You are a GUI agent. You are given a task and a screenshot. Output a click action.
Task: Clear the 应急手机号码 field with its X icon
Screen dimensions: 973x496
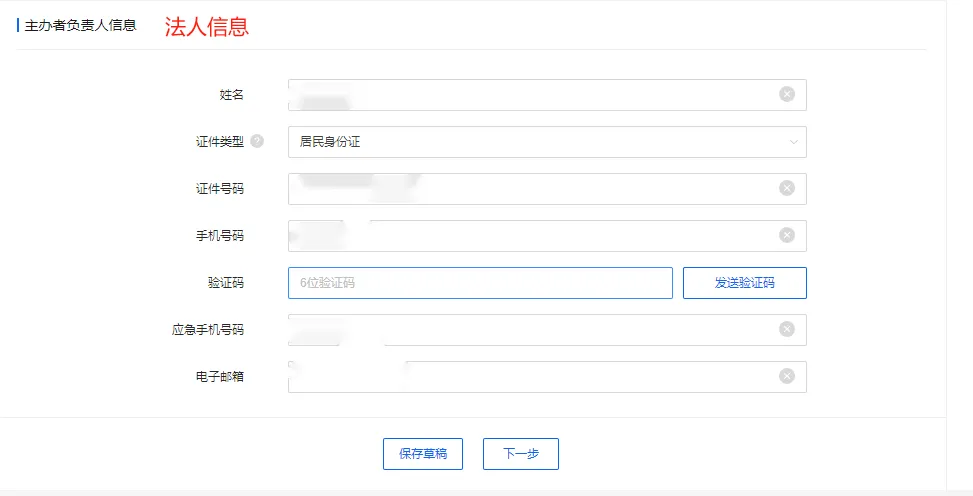(787, 330)
